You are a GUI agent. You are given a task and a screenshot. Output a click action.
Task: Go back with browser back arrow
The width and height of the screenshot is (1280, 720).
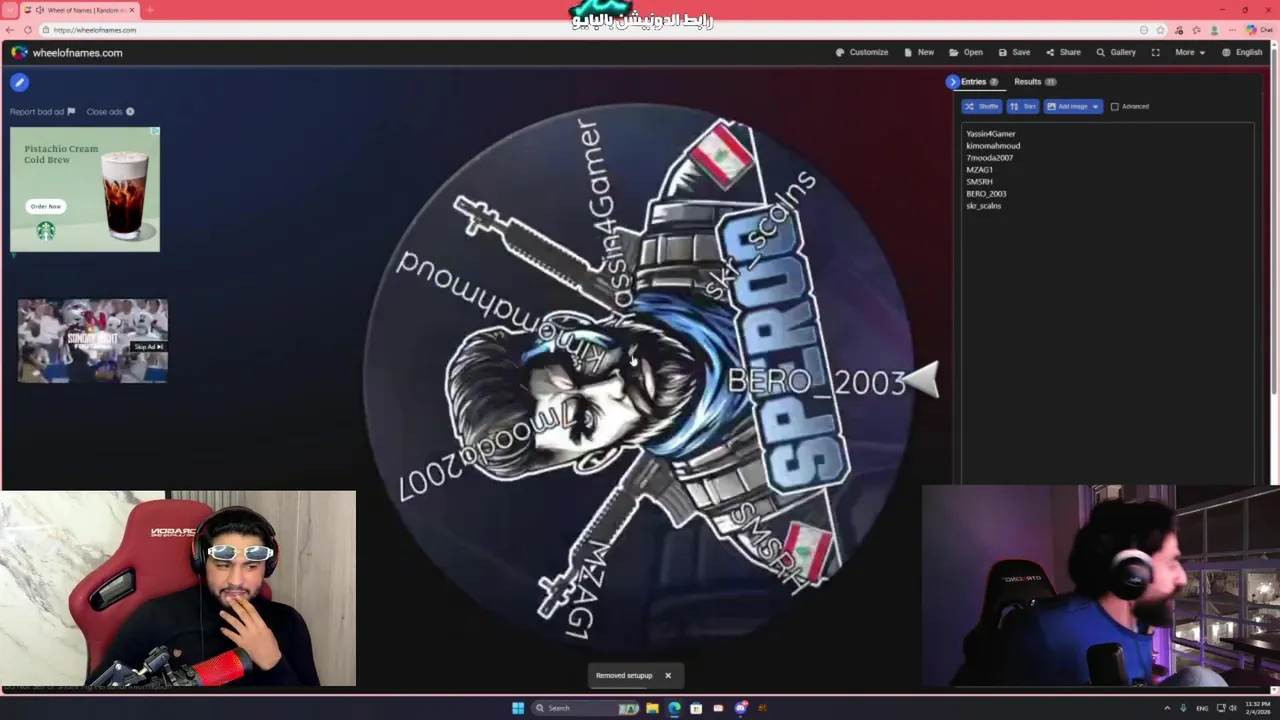pyautogui.click(x=10, y=30)
